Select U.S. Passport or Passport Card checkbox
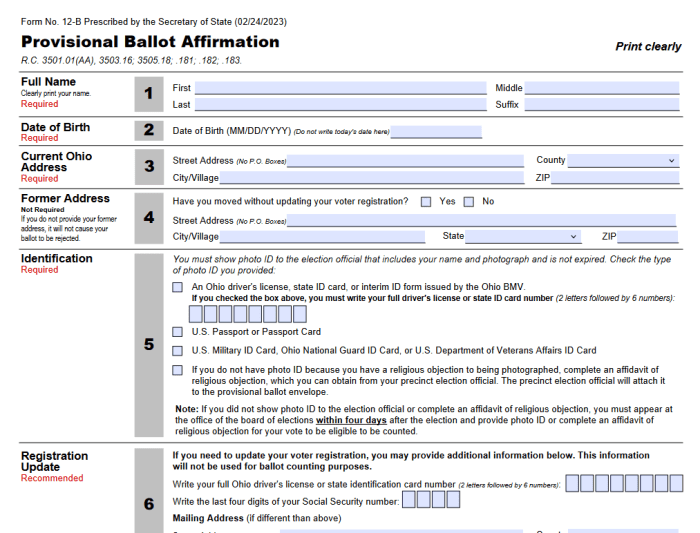The image size is (700, 533). pos(177,332)
